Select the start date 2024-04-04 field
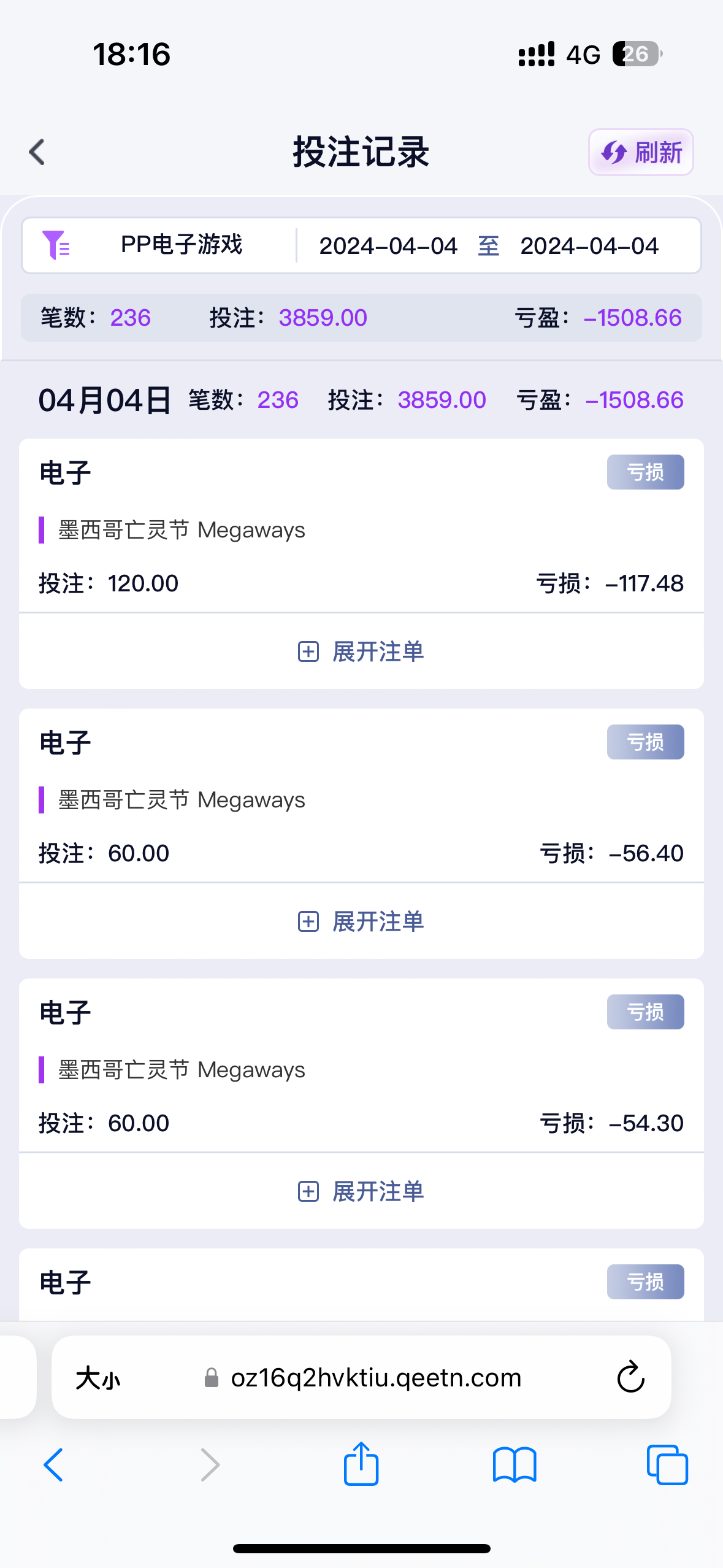723x1568 pixels. tap(388, 247)
